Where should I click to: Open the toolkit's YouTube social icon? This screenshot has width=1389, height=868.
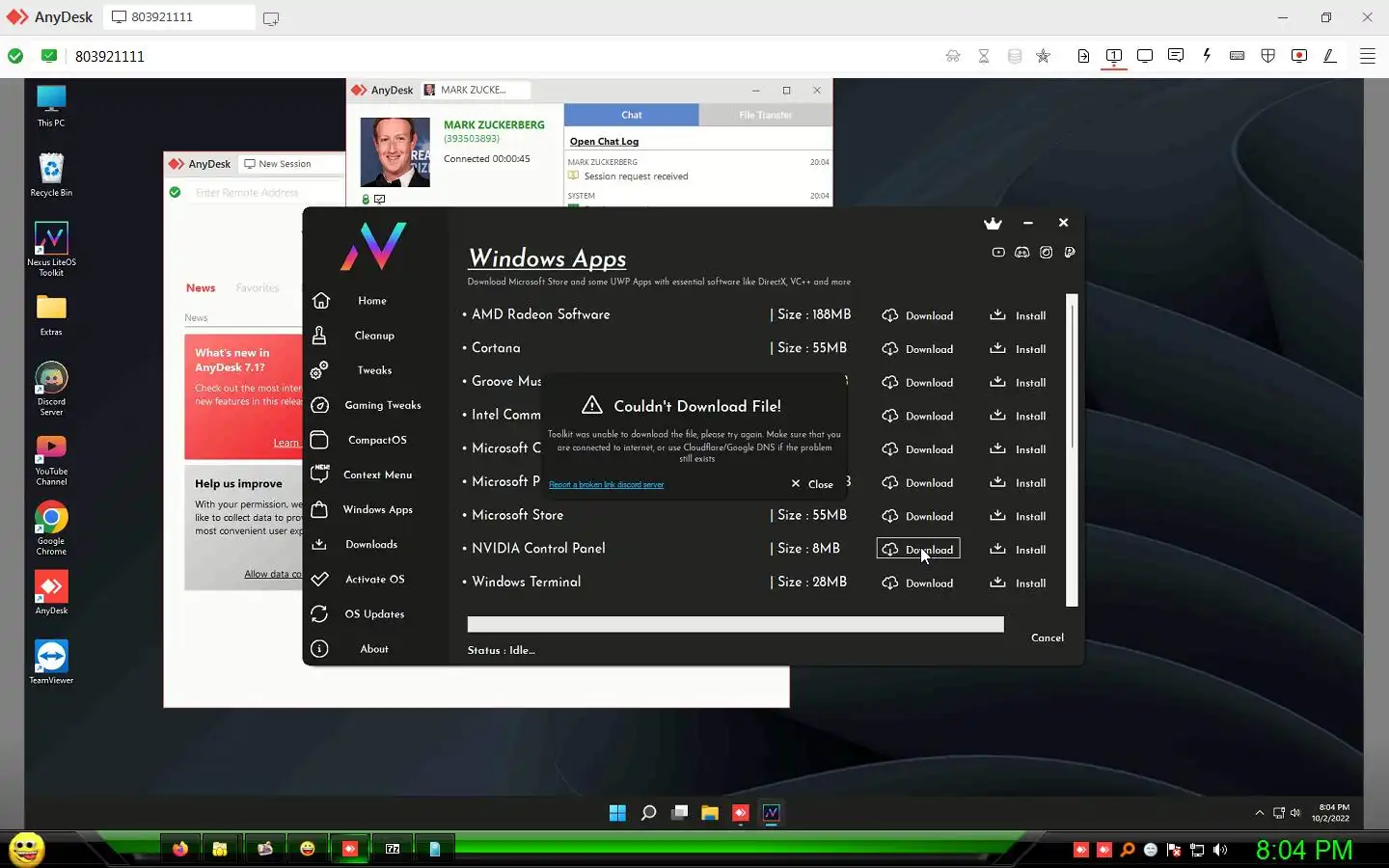pyautogui.click(x=998, y=253)
